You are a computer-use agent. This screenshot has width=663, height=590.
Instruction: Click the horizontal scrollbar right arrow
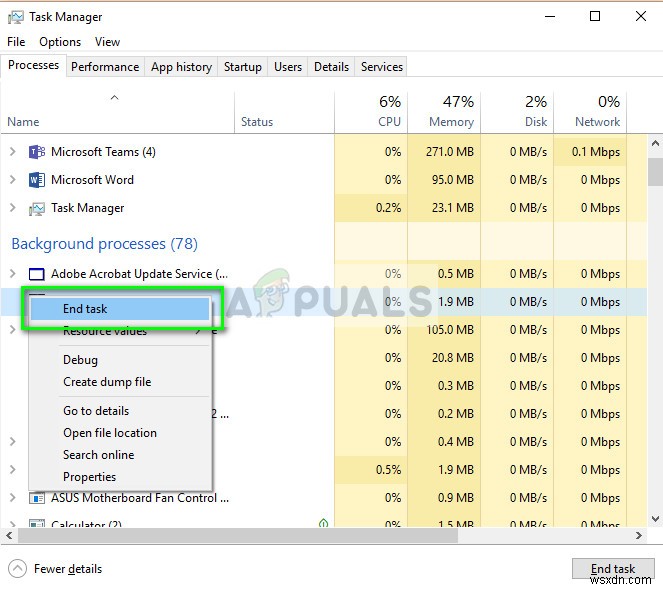click(x=639, y=535)
